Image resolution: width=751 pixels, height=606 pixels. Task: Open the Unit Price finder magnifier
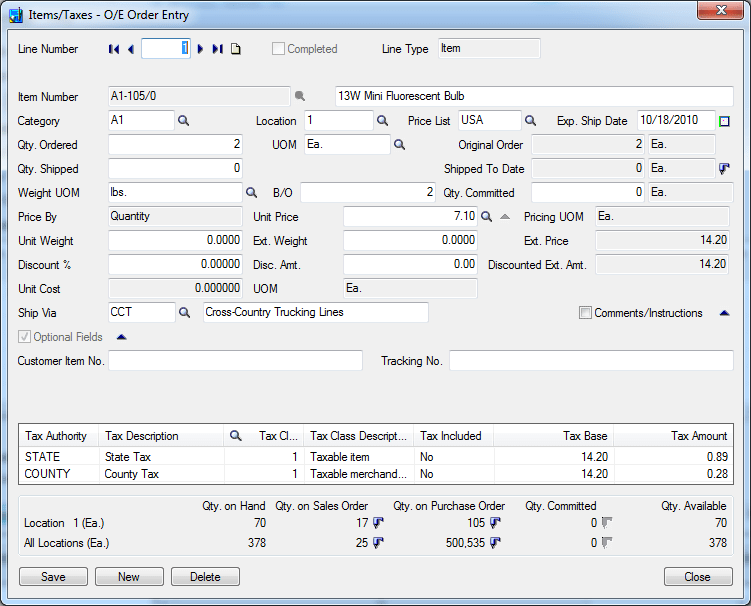pos(487,217)
